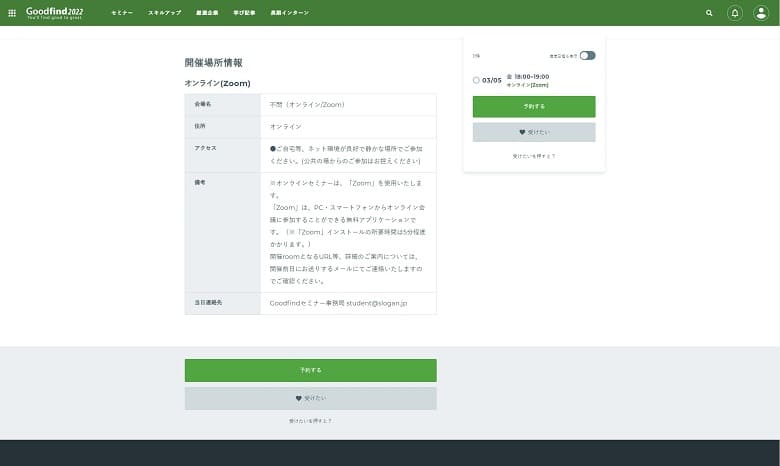780x466 pixels.
Task: Click the 18:00-19:00 time text
Action: click(532, 77)
